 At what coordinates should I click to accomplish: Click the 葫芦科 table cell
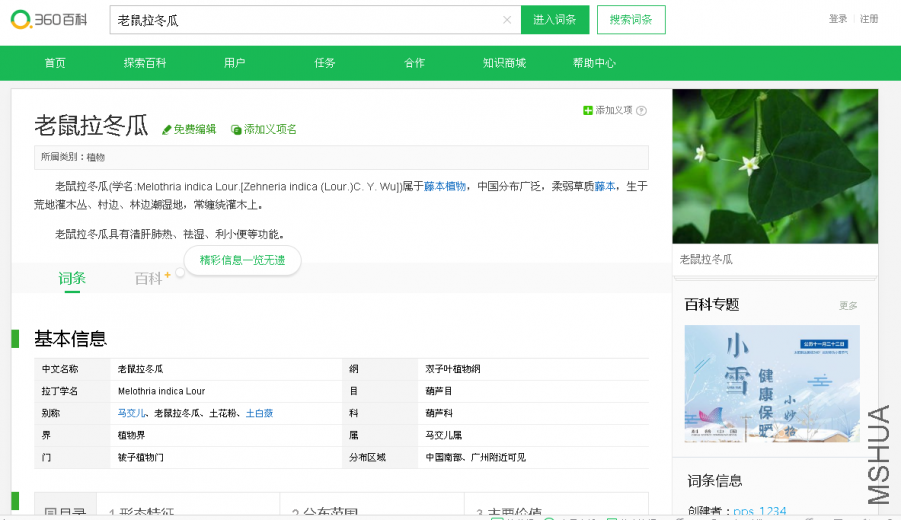click(x=439, y=413)
